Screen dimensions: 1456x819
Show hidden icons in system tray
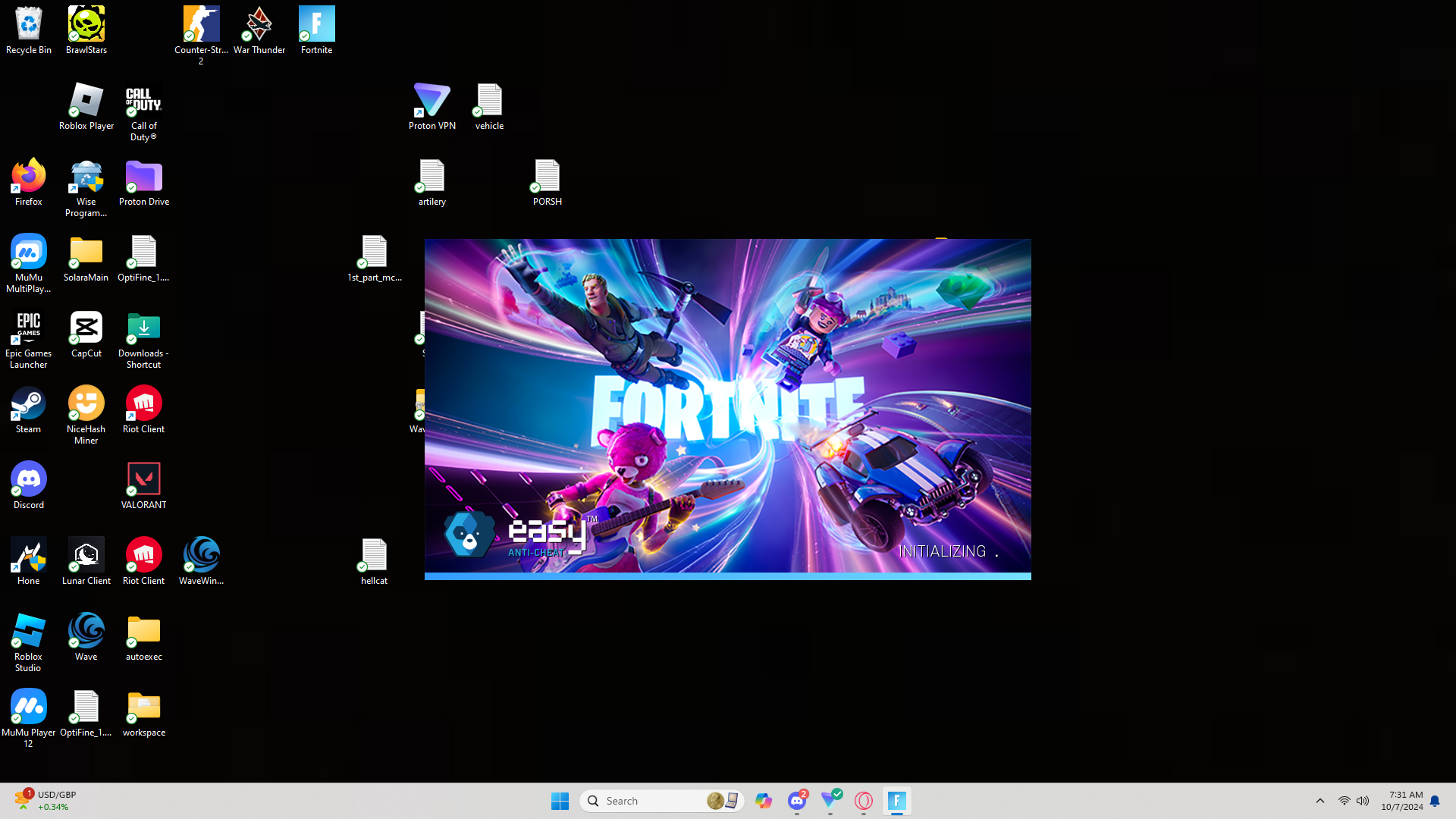click(1319, 801)
